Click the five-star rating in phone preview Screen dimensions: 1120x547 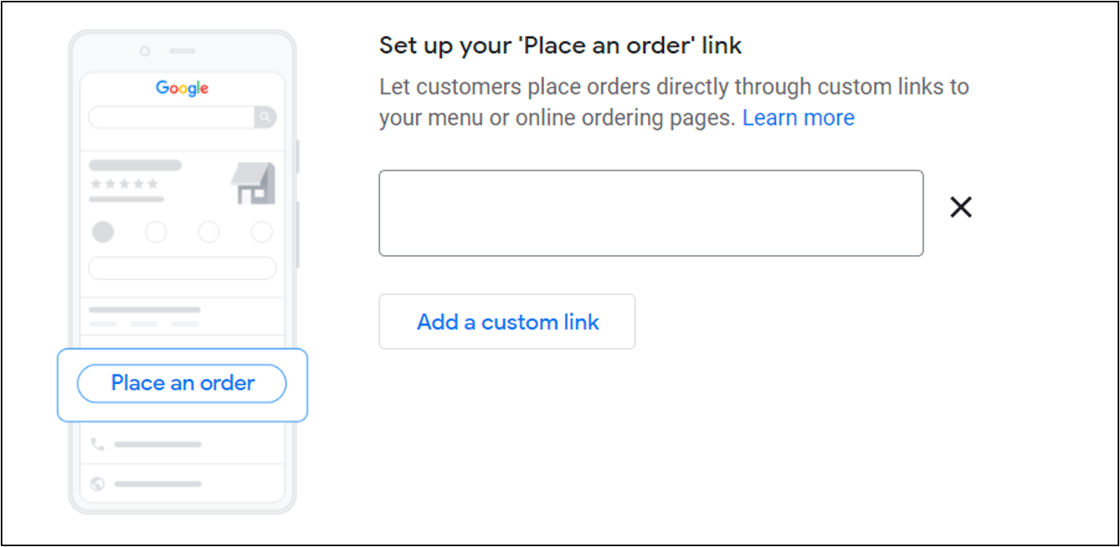tap(124, 184)
